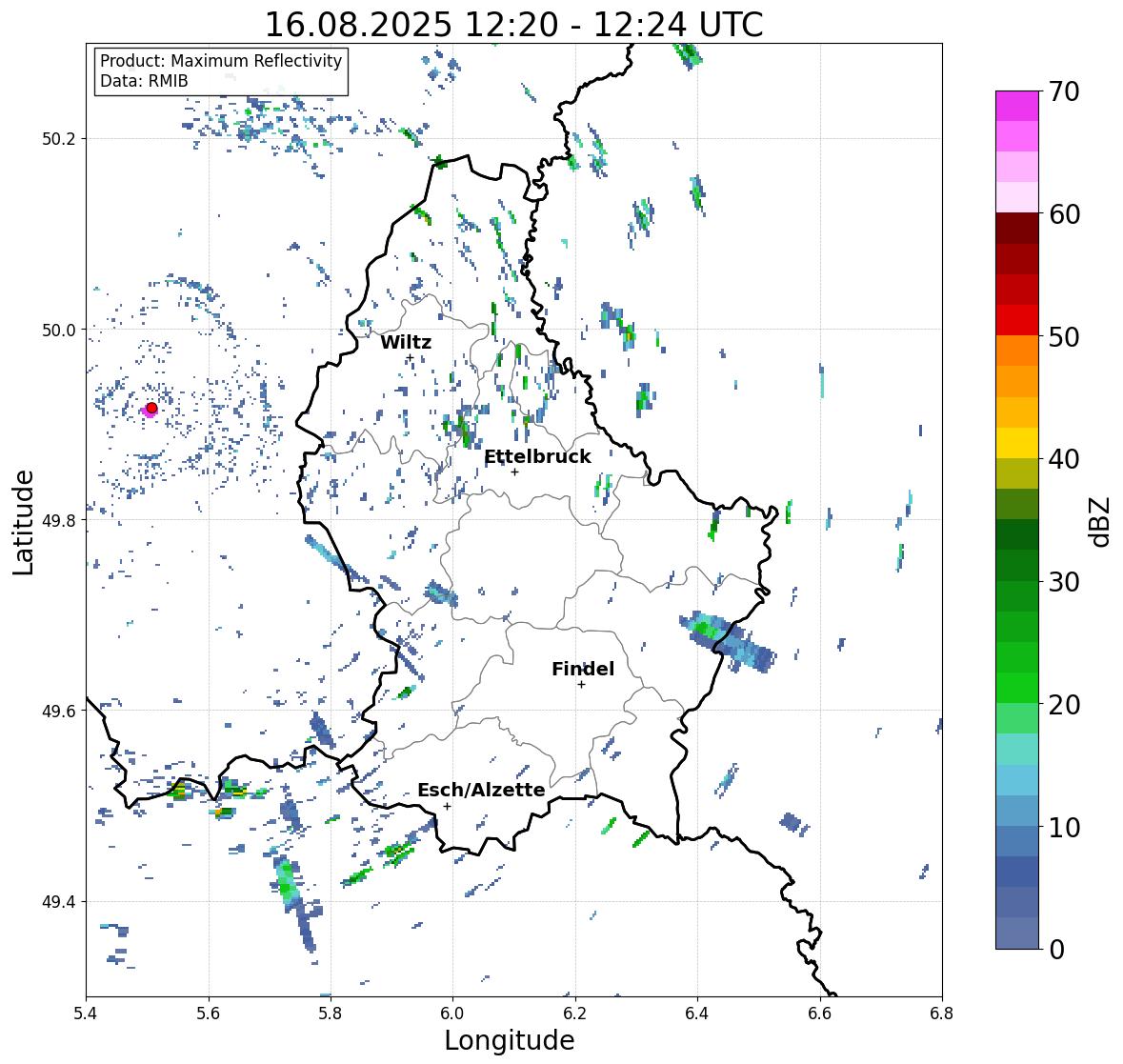
Task: Click the 70 tick on the colorbar
Action: point(1064,91)
